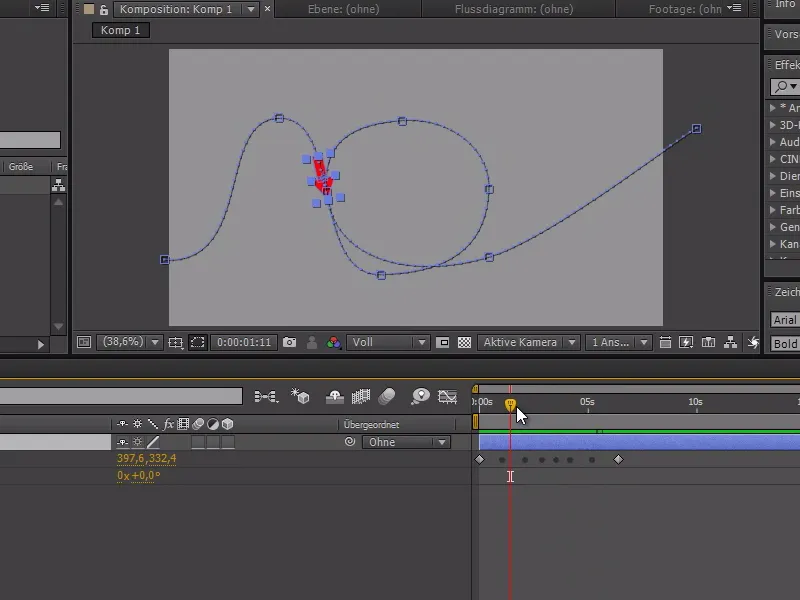The image size is (800, 600).
Task: Open Brainstorm lightbulb icon
Action: [420, 396]
